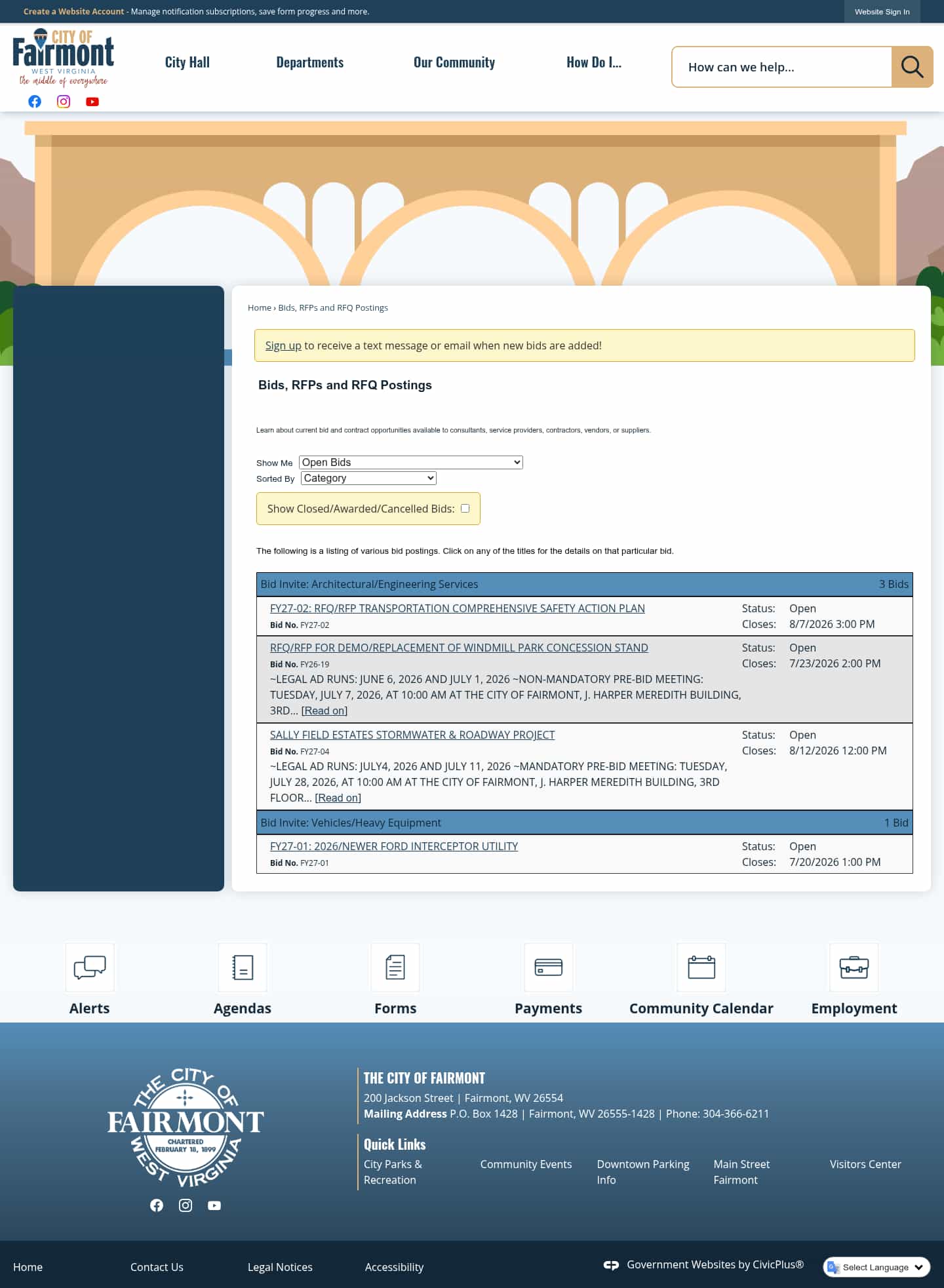The width and height of the screenshot is (944, 1288).
Task: Open the Employment briefcase icon
Action: [x=854, y=967]
